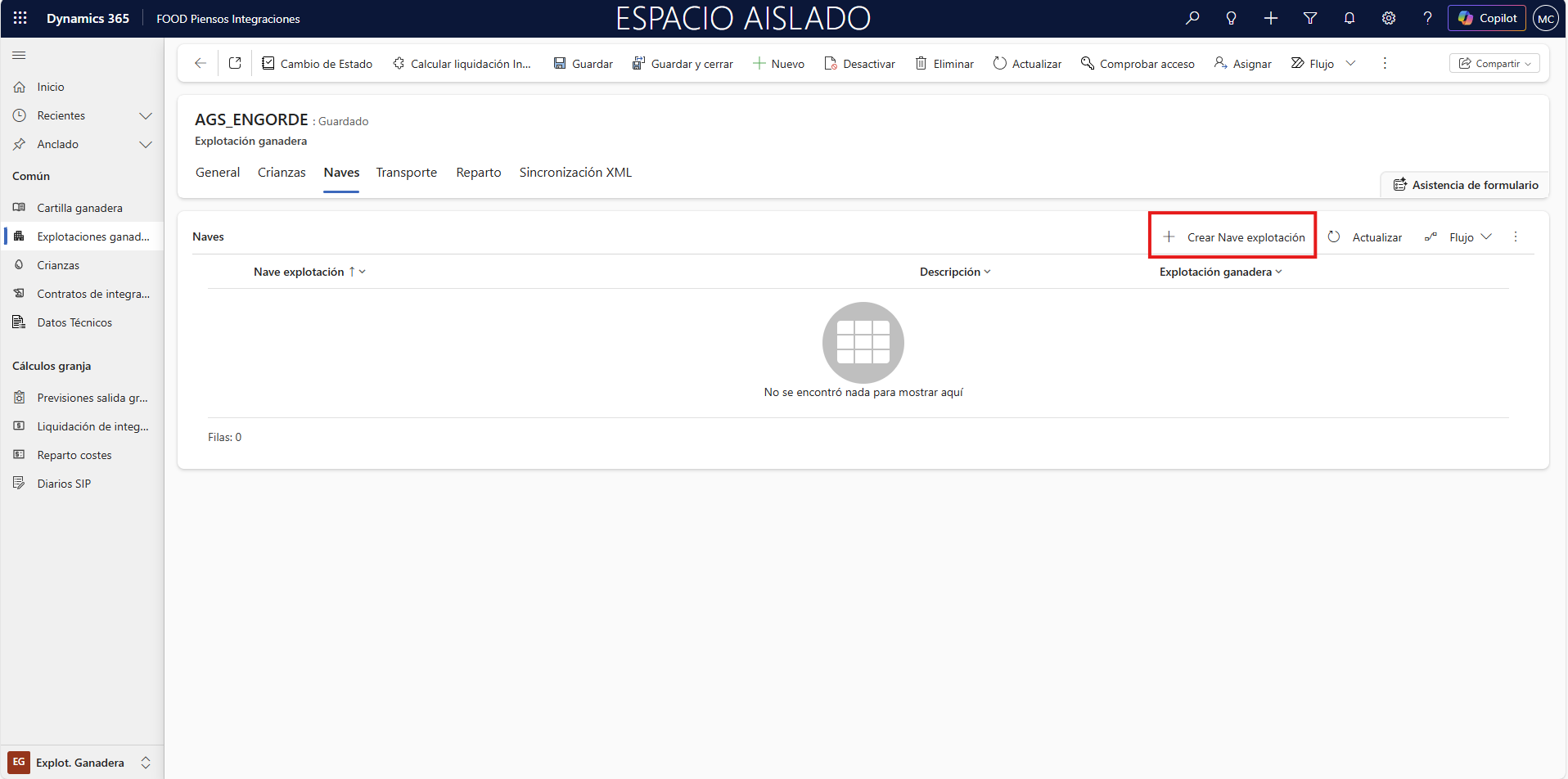Switch to the Sincronización XML tab
The height and width of the screenshot is (779, 1568).
(x=575, y=173)
